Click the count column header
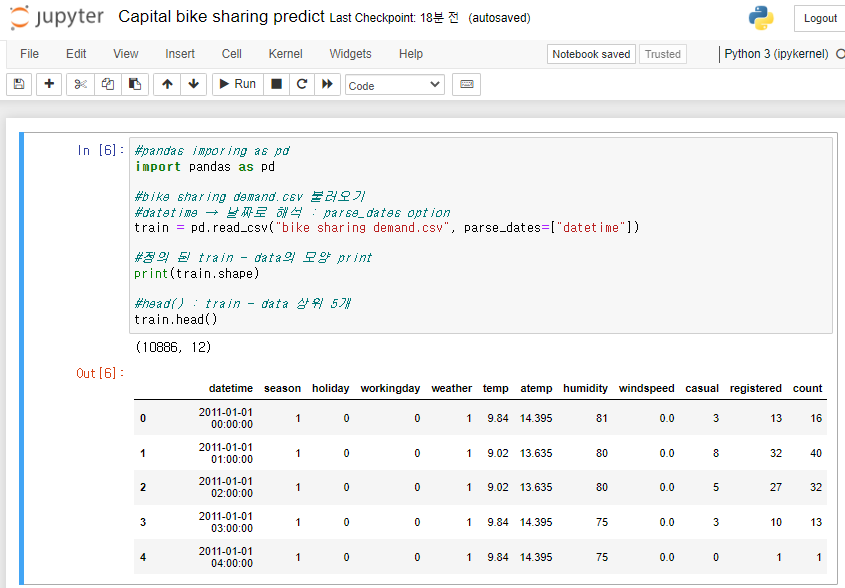 807,388
